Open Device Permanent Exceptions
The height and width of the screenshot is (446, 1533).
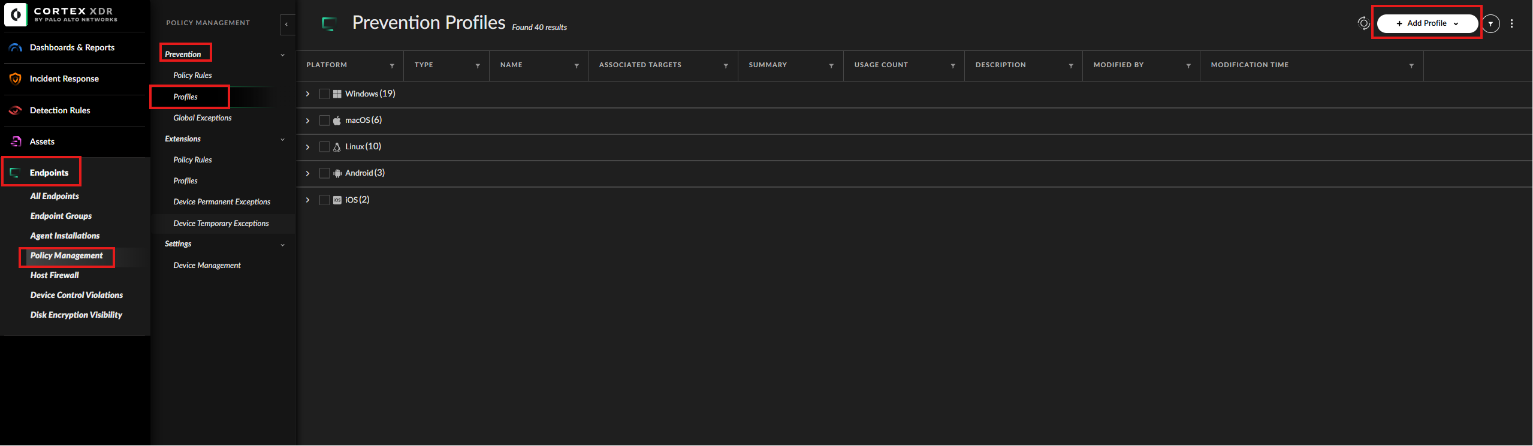[x=222, y=202]
